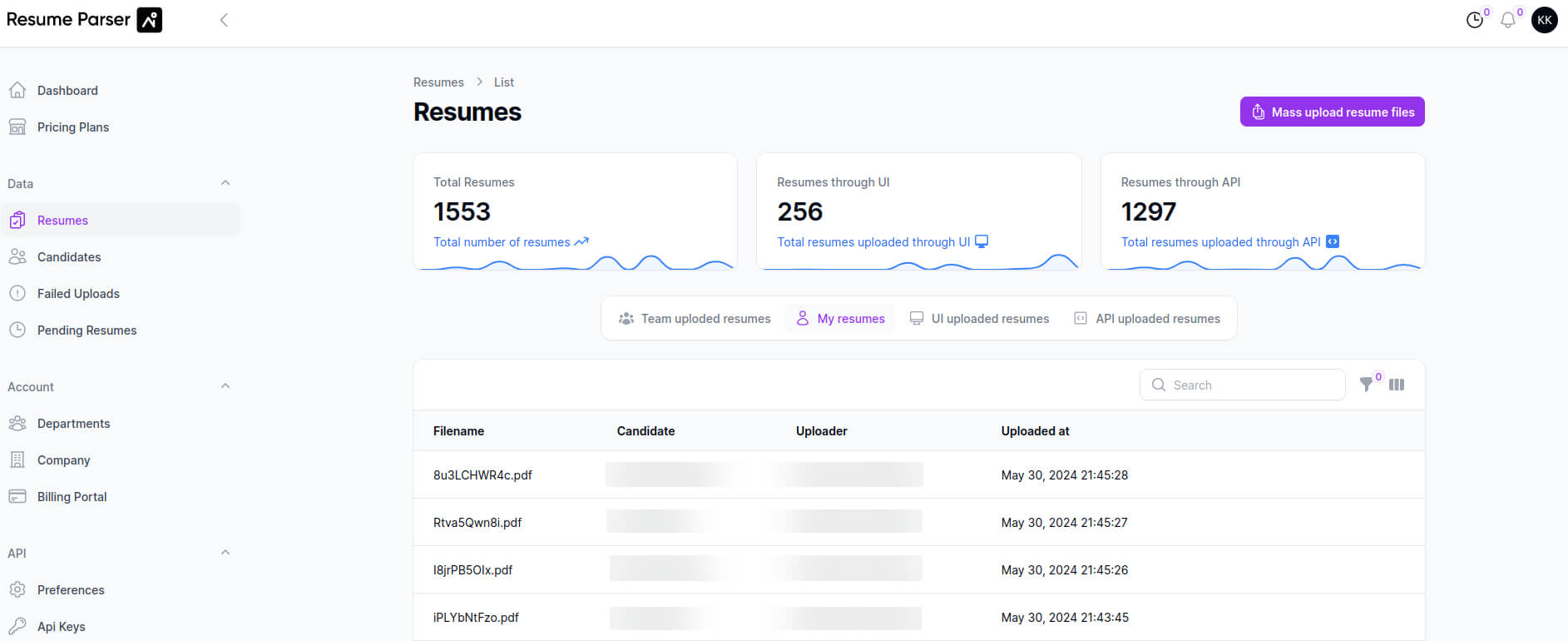Click the May 30, 2024 21:45:28 timestamp
The image size is (1568, 641).
click(x=1064, y=475)
